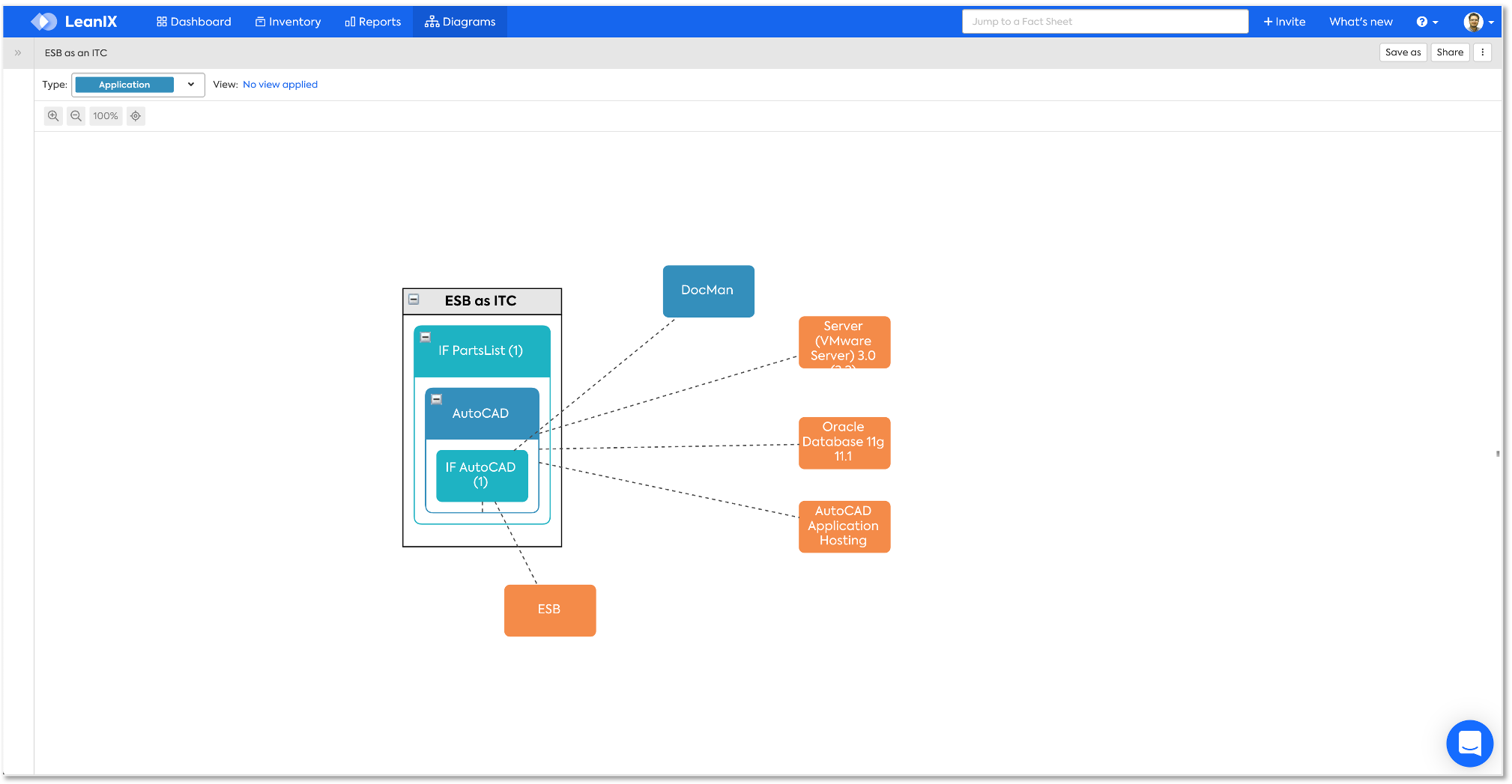Select the DocMan application node
Image resolution: width=1512 pixels, height=784 pixels.
click(x=708, y=291)
